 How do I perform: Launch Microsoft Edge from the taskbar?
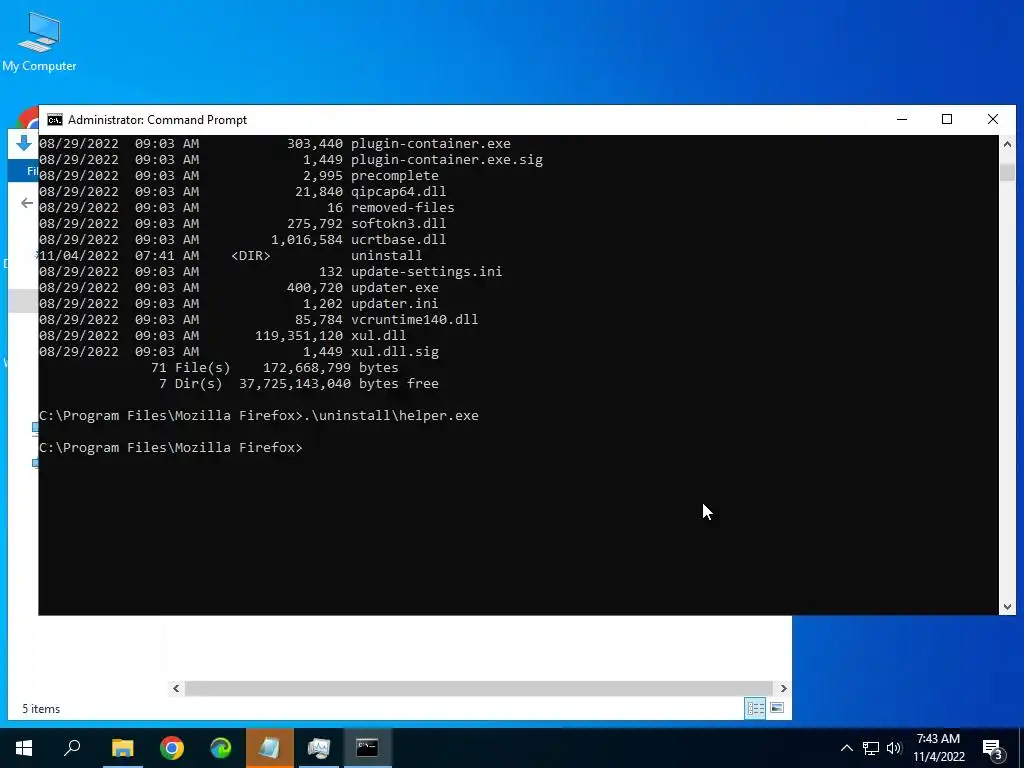click(221, 748)
